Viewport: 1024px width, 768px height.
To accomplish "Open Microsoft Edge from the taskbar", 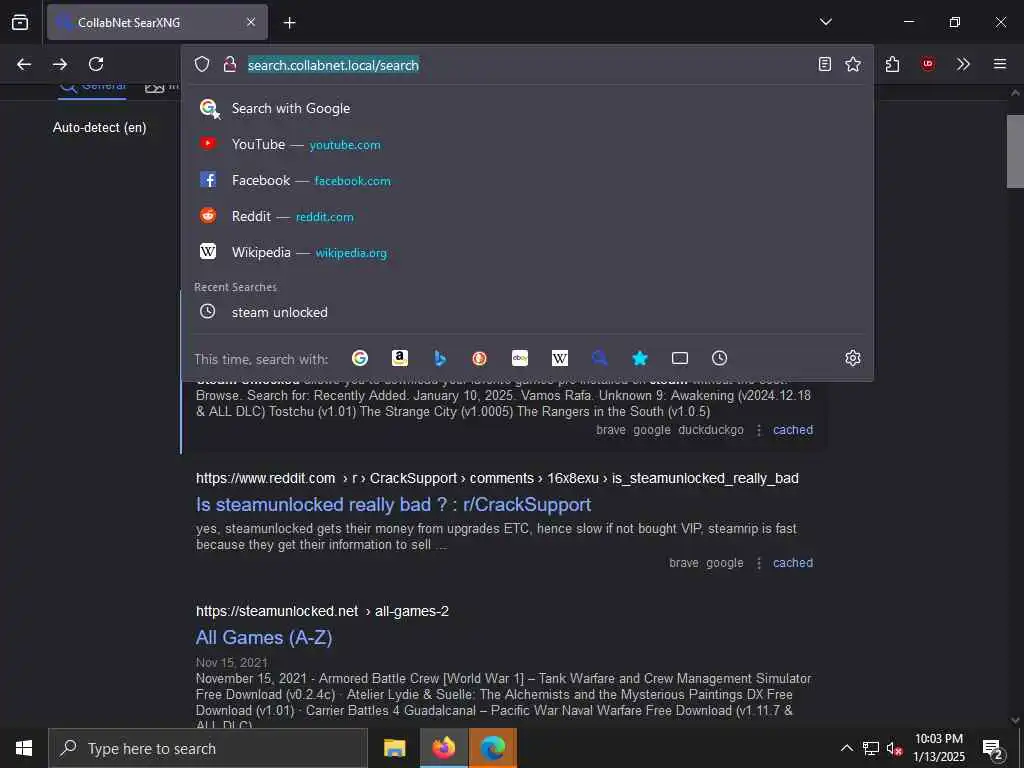I will (x=493, y=748).
